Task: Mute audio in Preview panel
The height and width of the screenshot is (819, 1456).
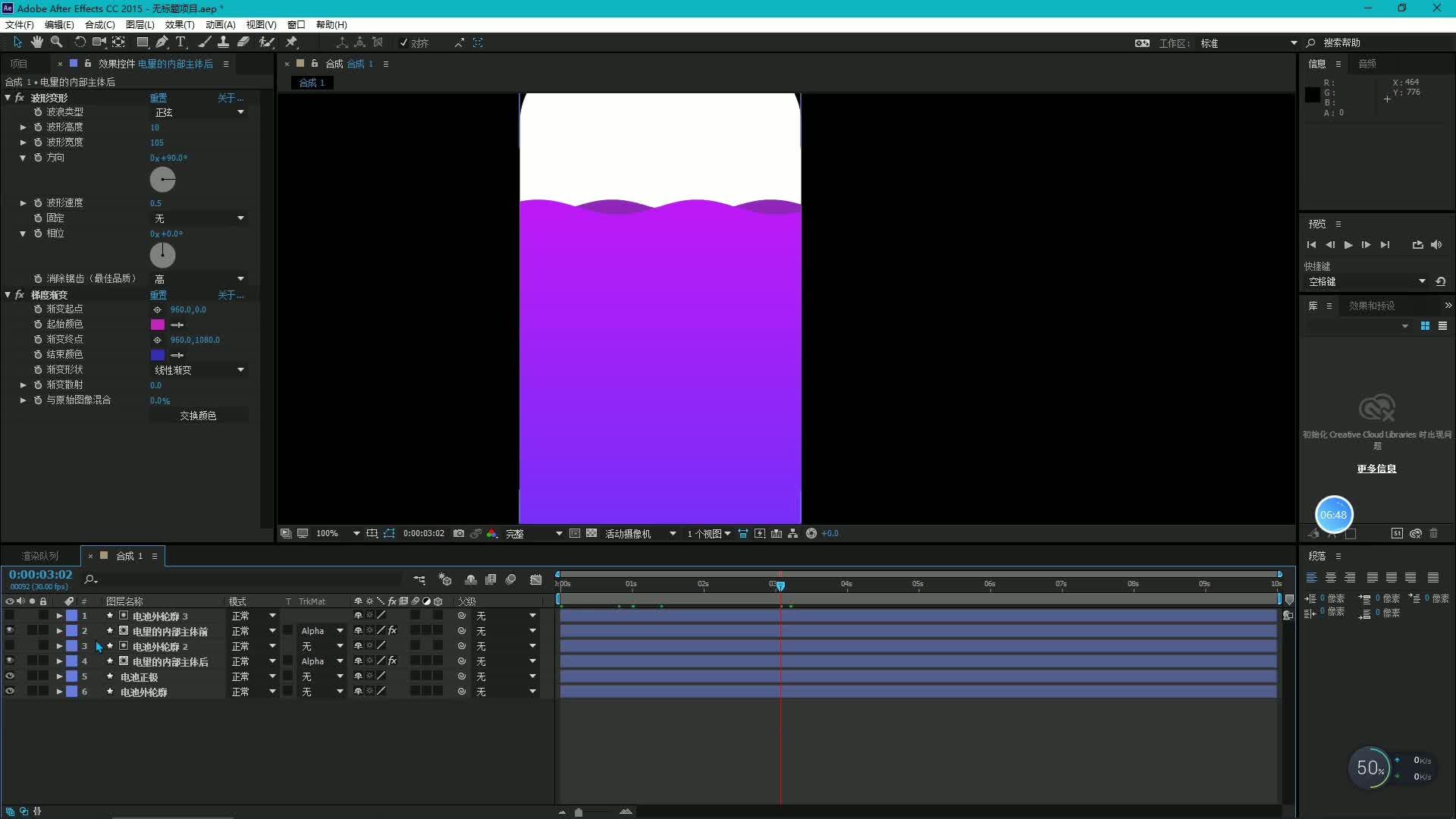Action: click(1436, 245)
